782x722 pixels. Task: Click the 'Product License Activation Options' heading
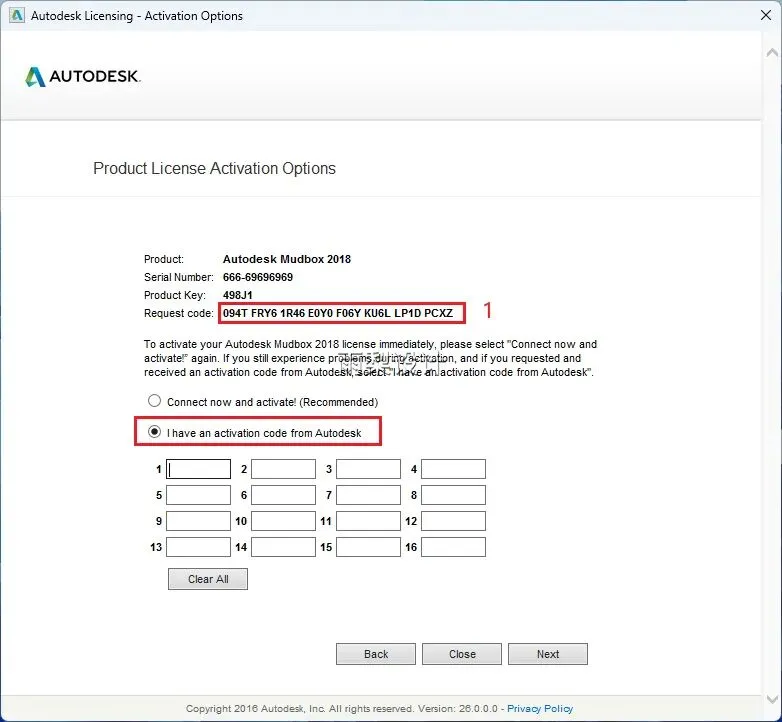tap(214, 169)
